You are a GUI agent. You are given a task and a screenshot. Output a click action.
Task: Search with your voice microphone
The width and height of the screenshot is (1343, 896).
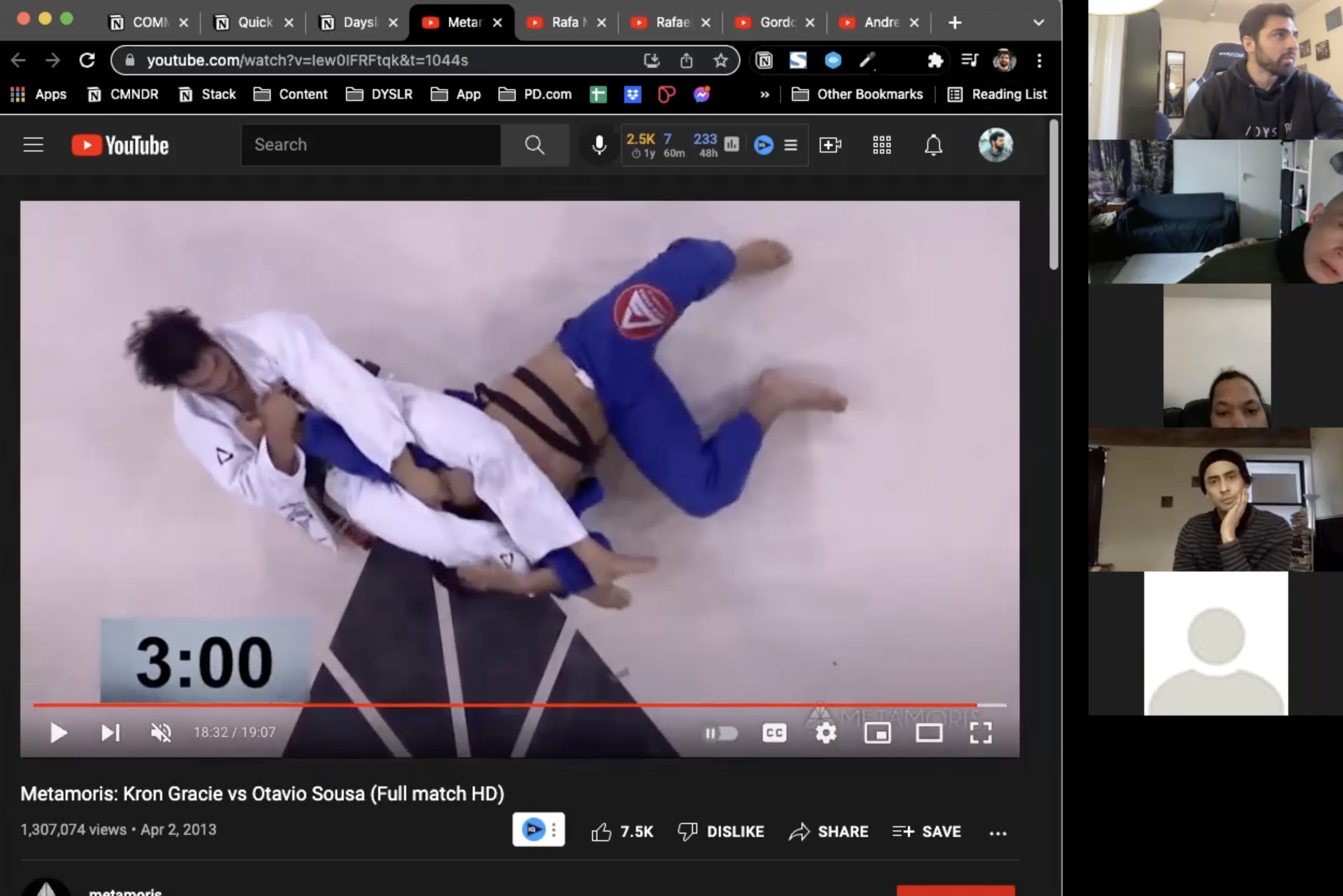(x=599, y=145)
